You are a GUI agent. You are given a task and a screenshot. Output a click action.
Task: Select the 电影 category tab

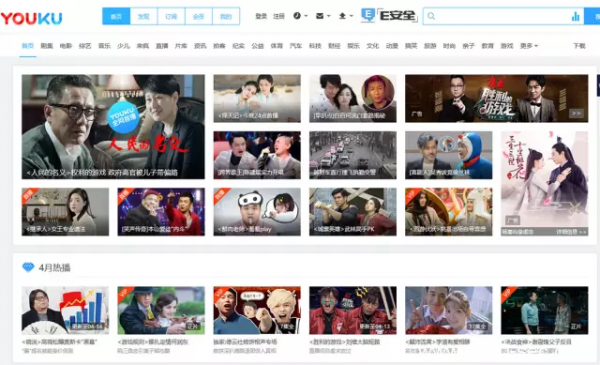pyautogui.click(x=66, y=46)
